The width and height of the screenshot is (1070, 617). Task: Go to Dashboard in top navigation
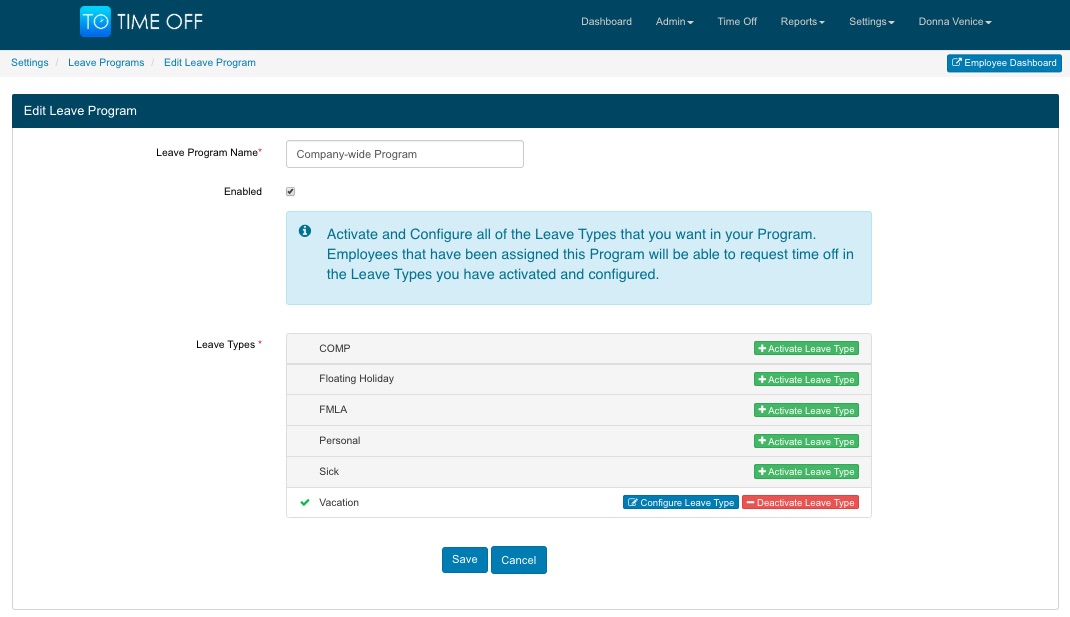click(x=606, y=22)
